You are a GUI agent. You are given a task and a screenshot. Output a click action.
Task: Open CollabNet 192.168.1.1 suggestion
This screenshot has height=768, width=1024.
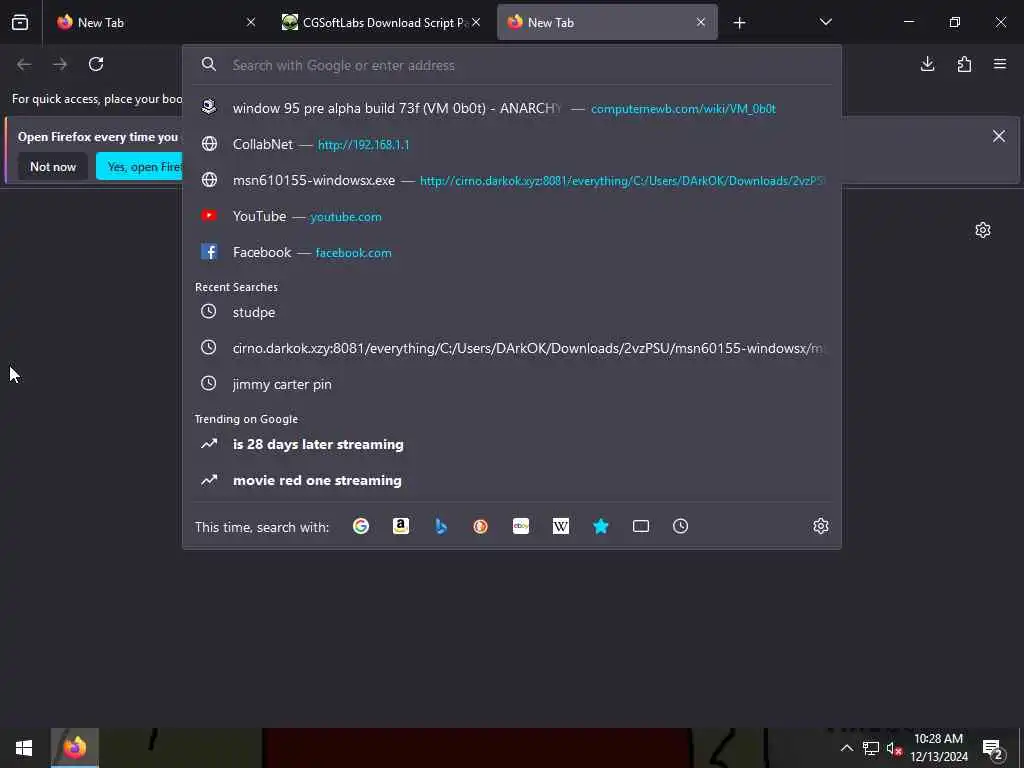click(x=511, y=144)
